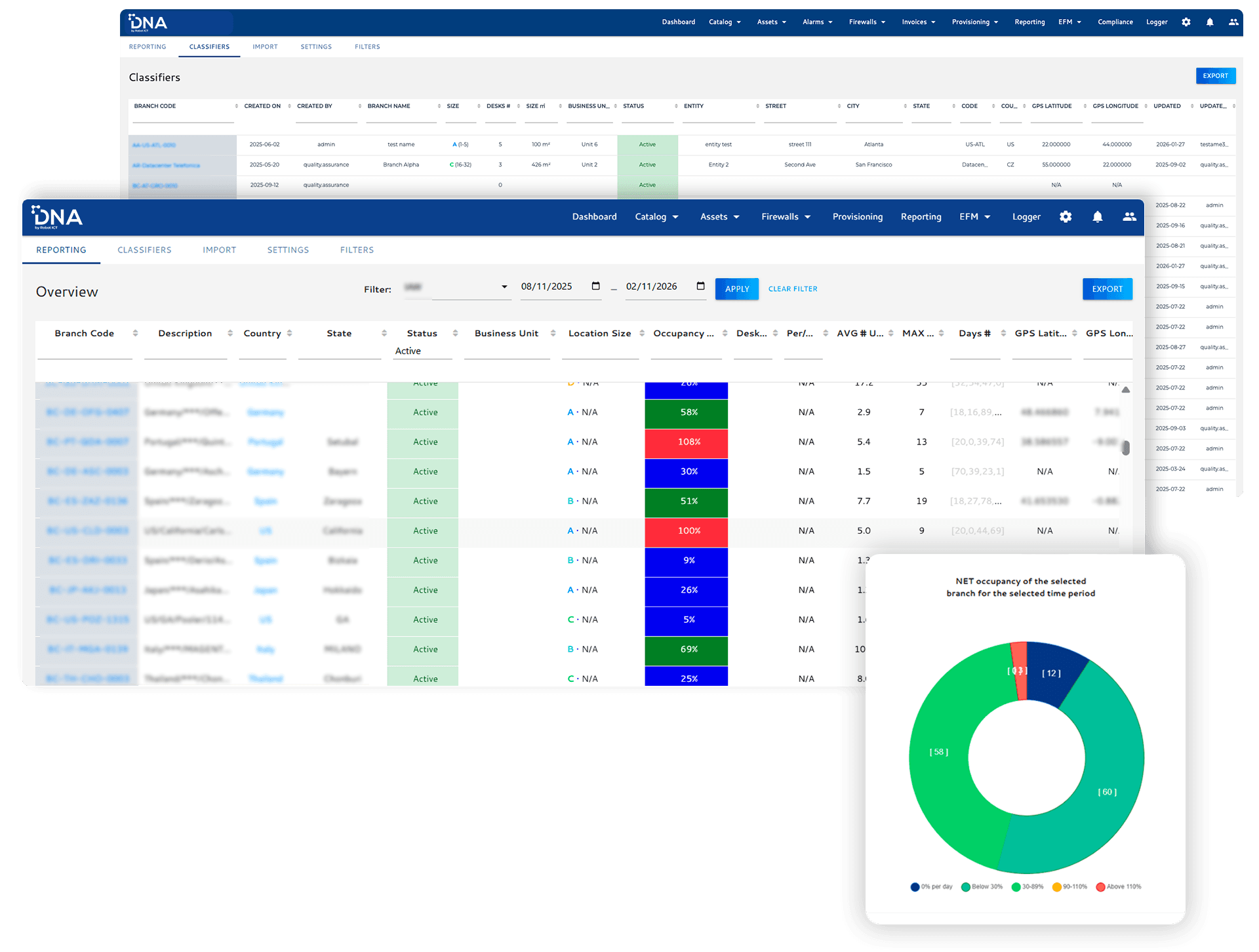
Task: Click Export button in Classifiers window
Action: (1215, 76)
